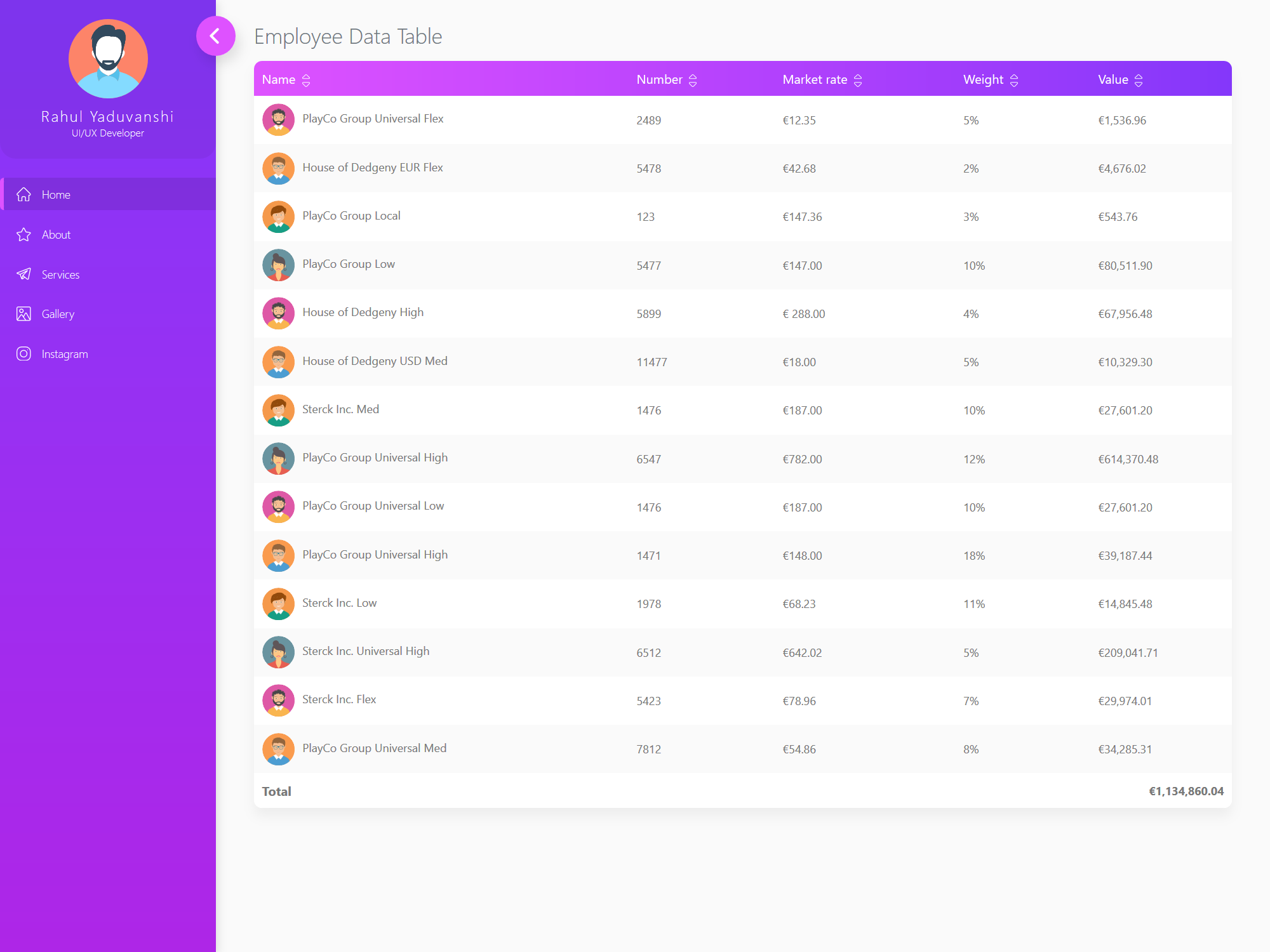Screen dimensions: 1270x952
Task: Sort by Number column arrows
Action: click(x=693, y=81)
